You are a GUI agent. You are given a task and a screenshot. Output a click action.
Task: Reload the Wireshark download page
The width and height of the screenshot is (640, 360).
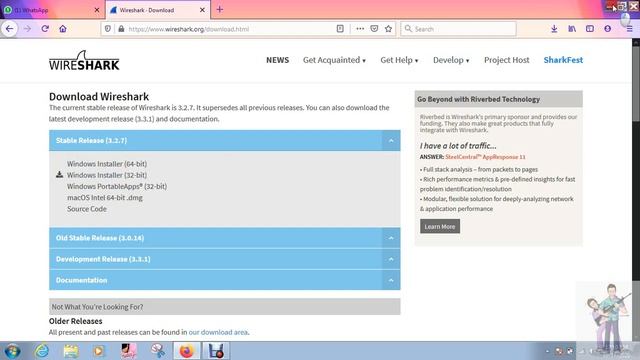pos(45,29)
